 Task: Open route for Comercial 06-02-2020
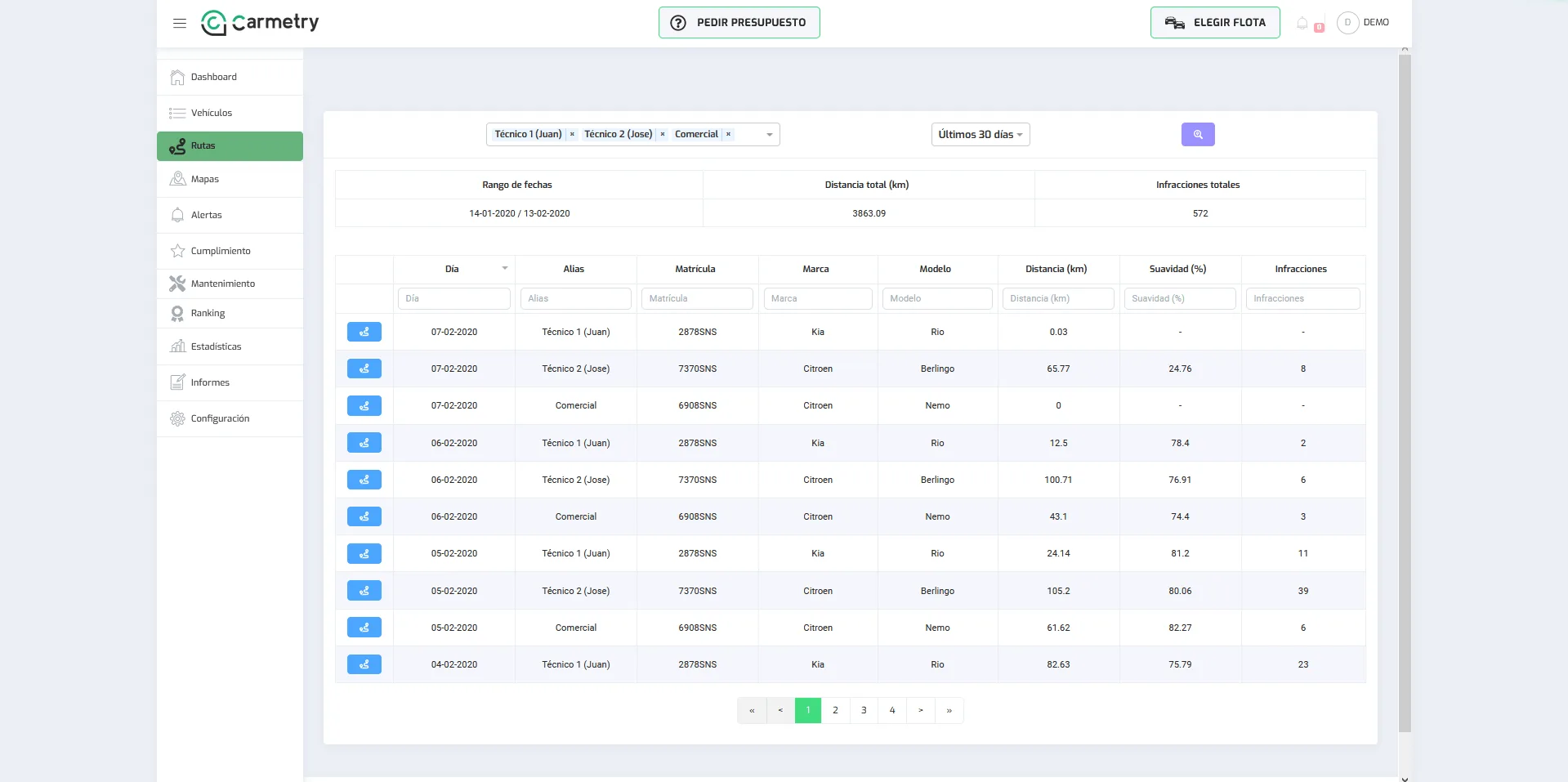(364, 516)
